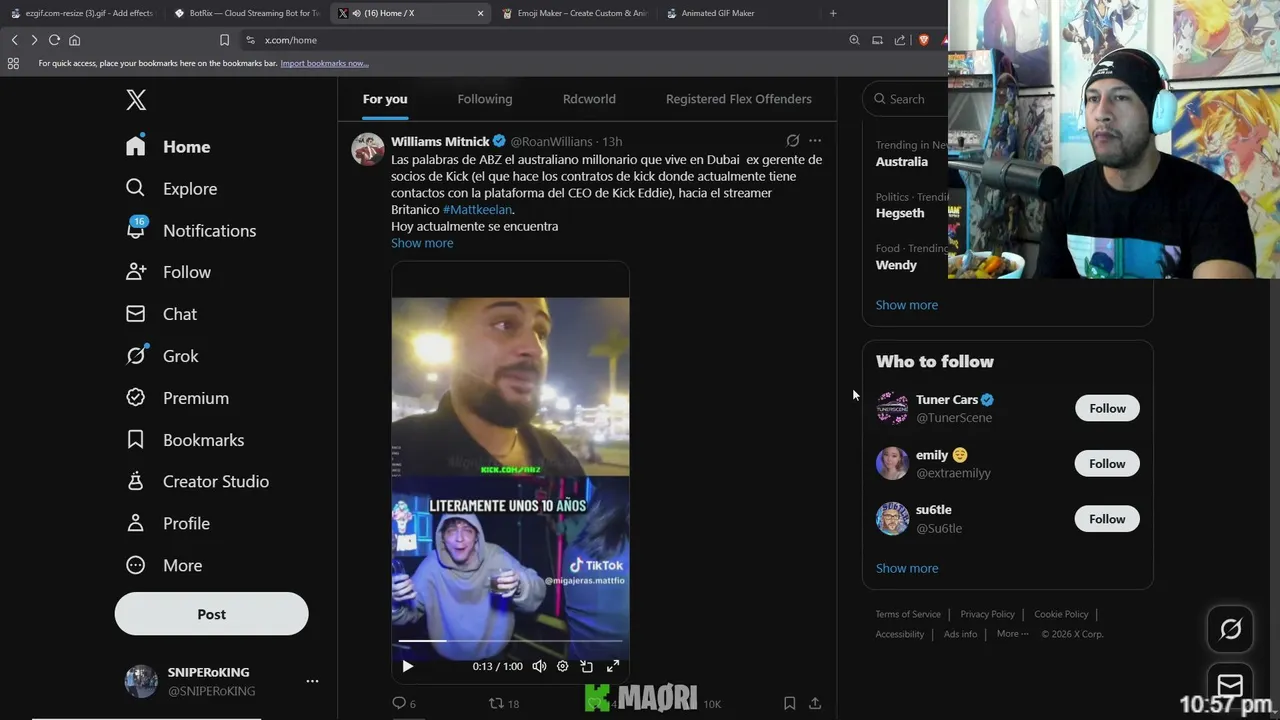Open Williams Mitnick profile name link

coord(440,141)
